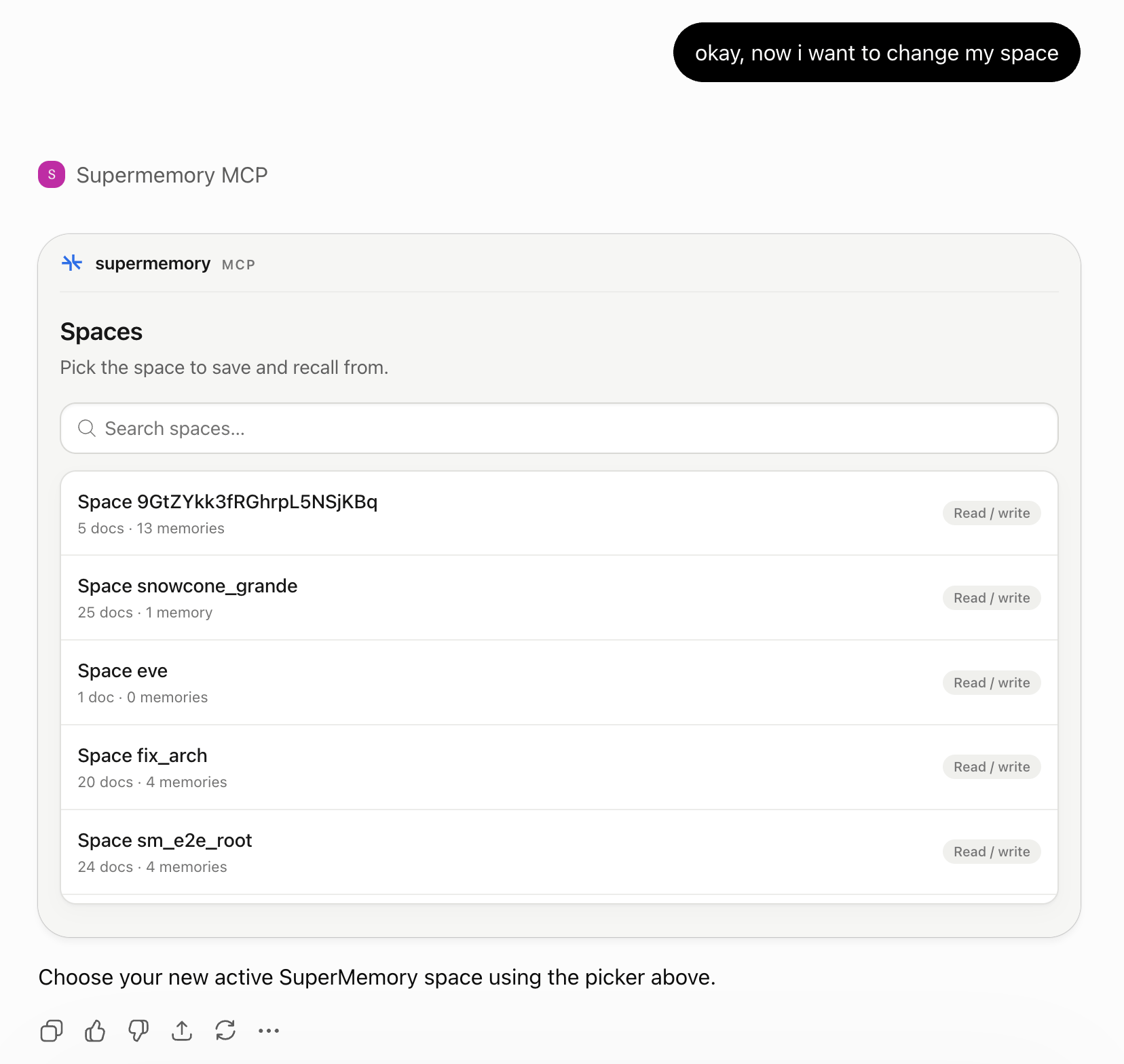Give the response a thumbs up
1124x1064 pixels.
click(95, 1031)
